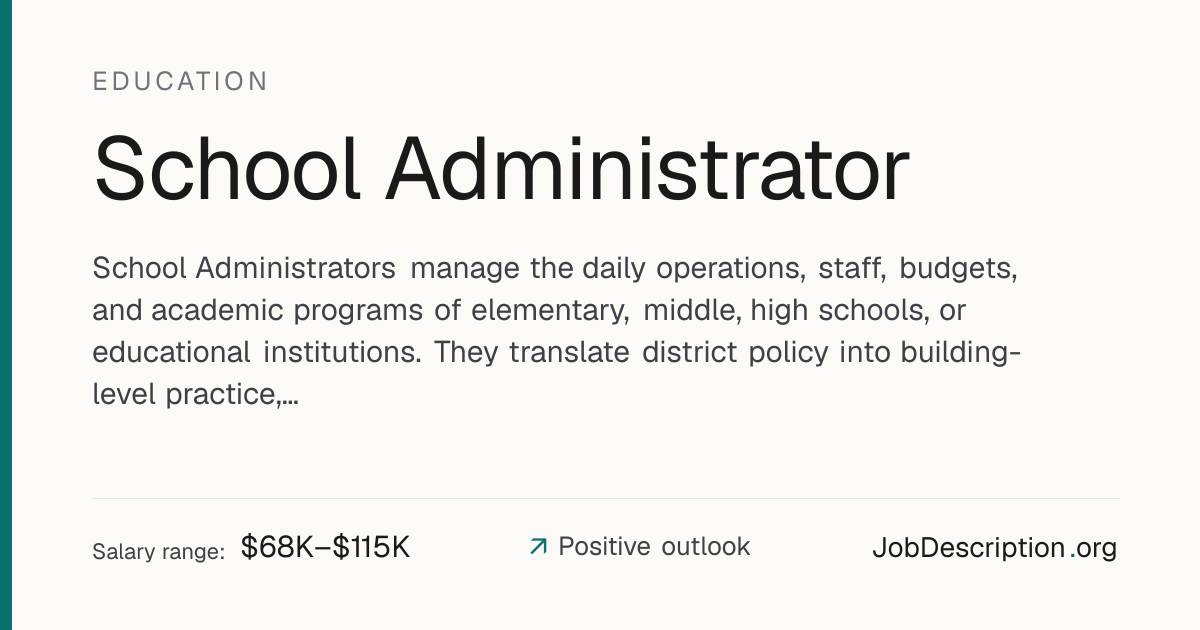The image size is (1200, 630).
Task: Click the horizontal divider above salary
Action: coord(606,498)
